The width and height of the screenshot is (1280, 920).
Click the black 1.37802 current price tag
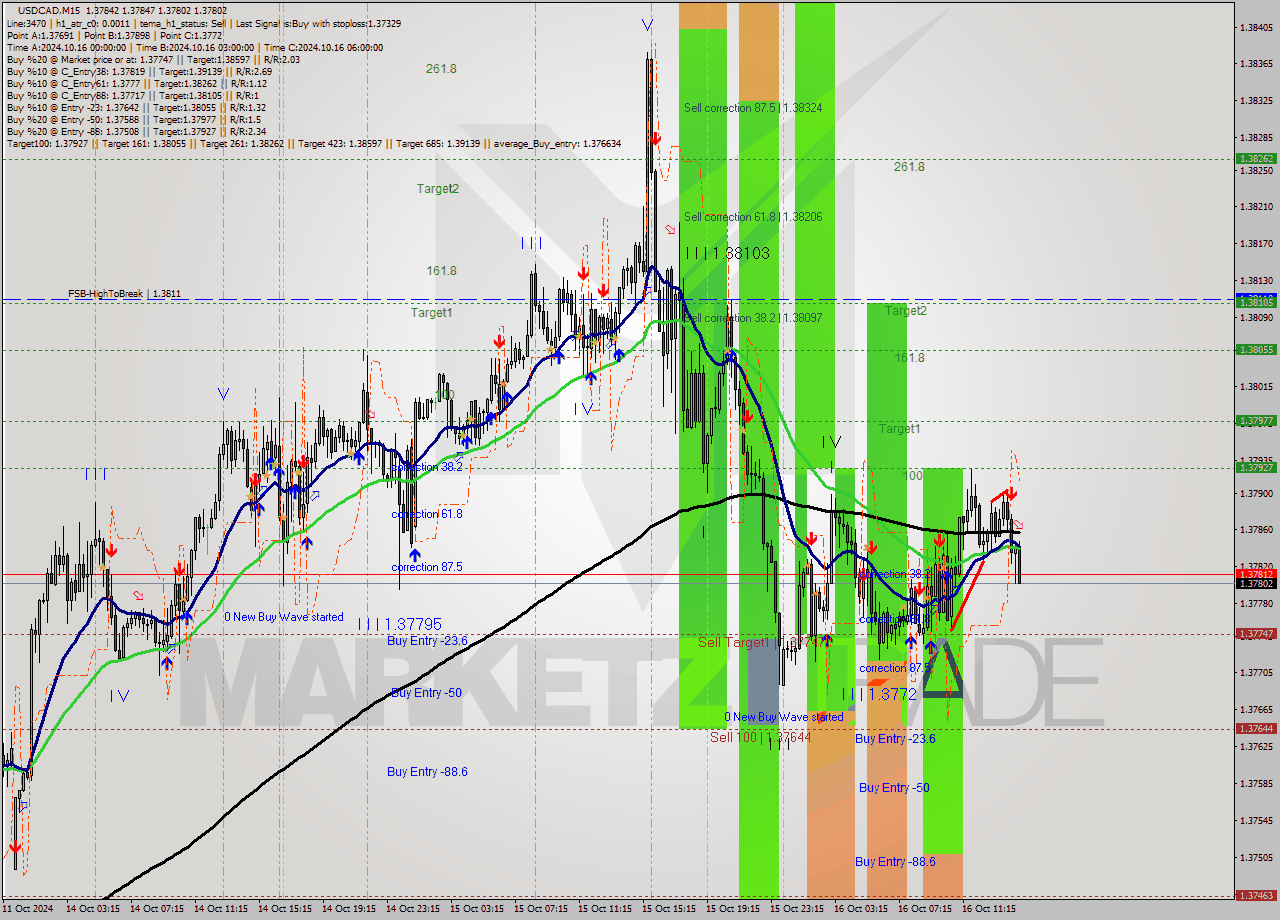coord(1256,583)
